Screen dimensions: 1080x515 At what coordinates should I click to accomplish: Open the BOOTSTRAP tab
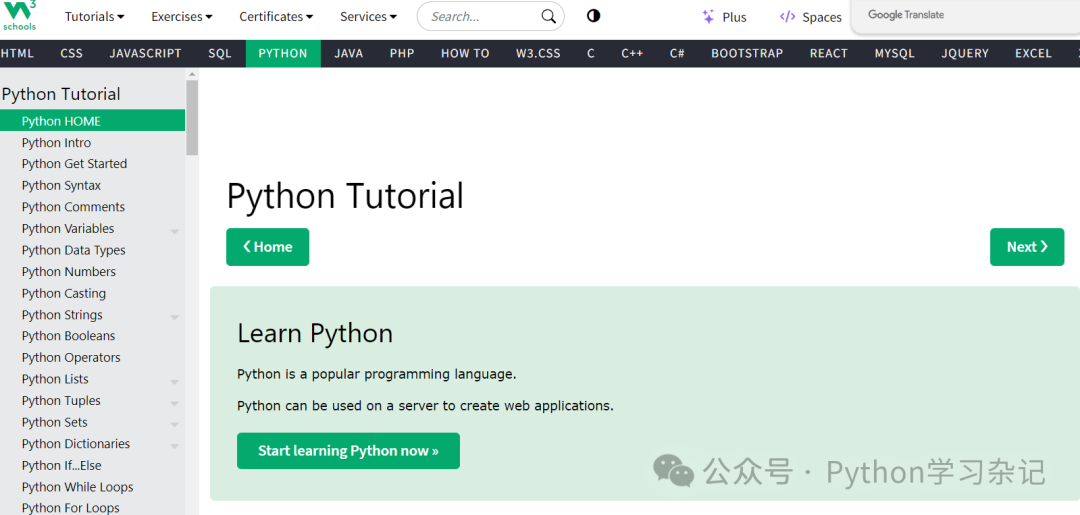pos(747,53)
